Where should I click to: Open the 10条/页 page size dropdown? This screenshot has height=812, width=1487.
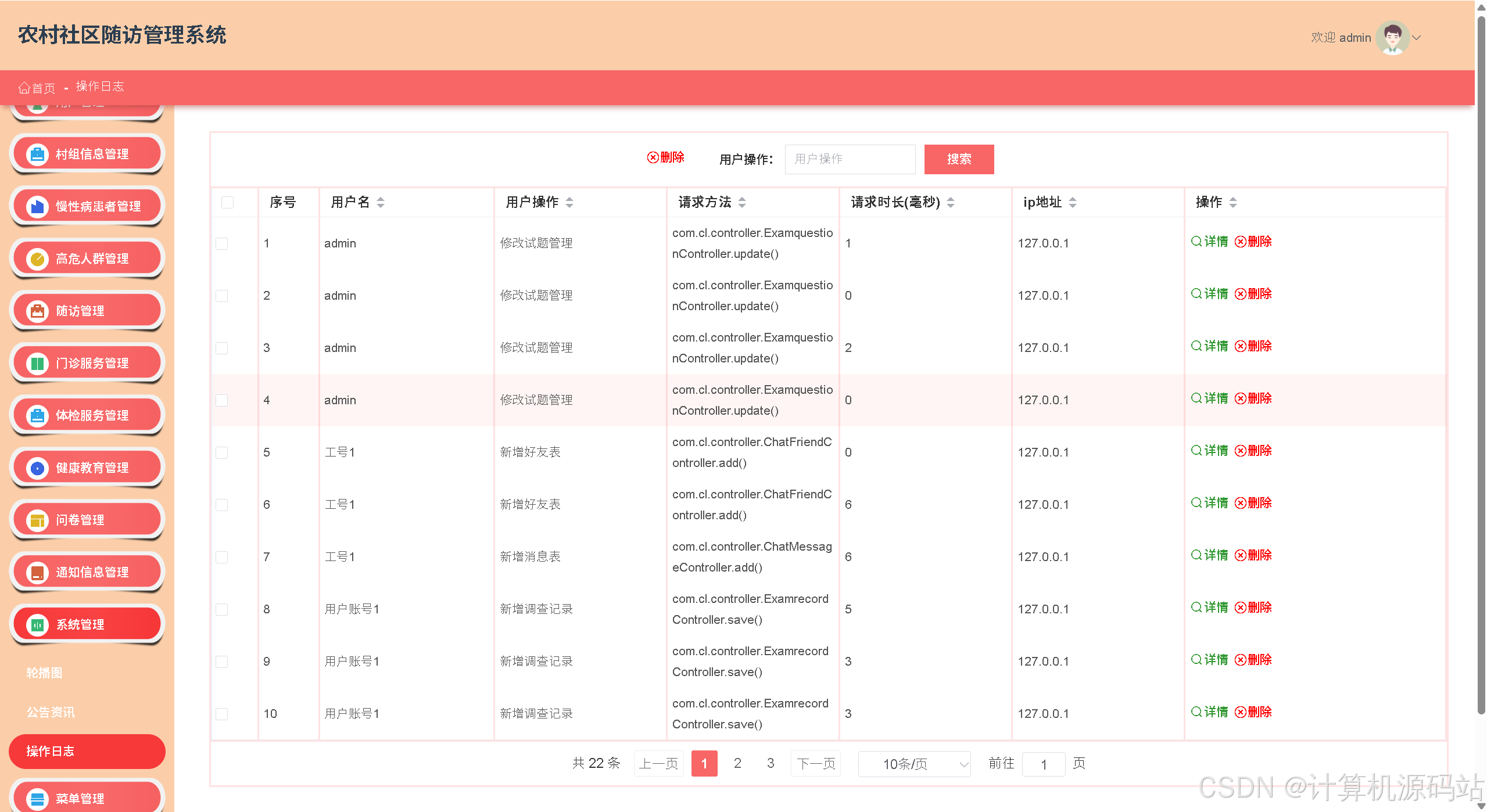pyautogui.click(x=914, y=764)
